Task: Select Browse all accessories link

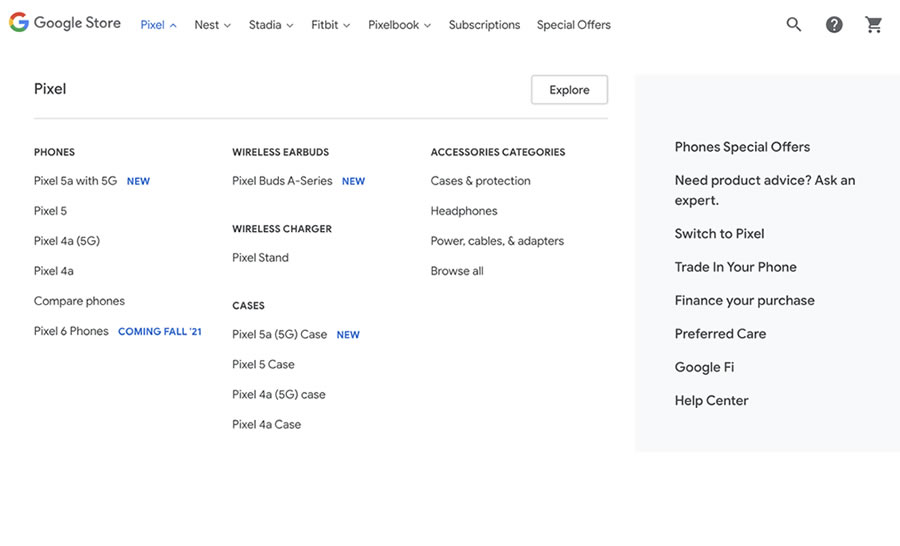Action: [x=457, y=271]
